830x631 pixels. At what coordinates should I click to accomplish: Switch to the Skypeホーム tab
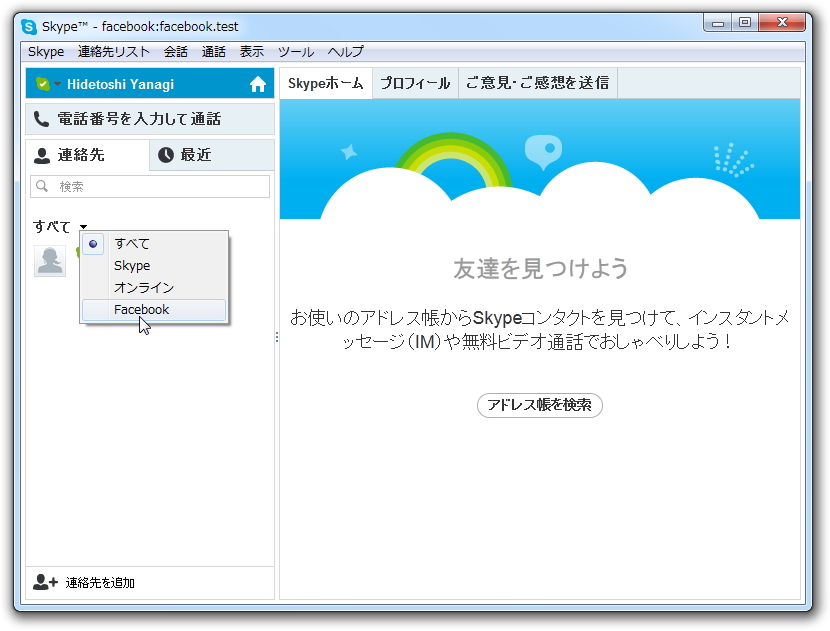coord(328,83)
